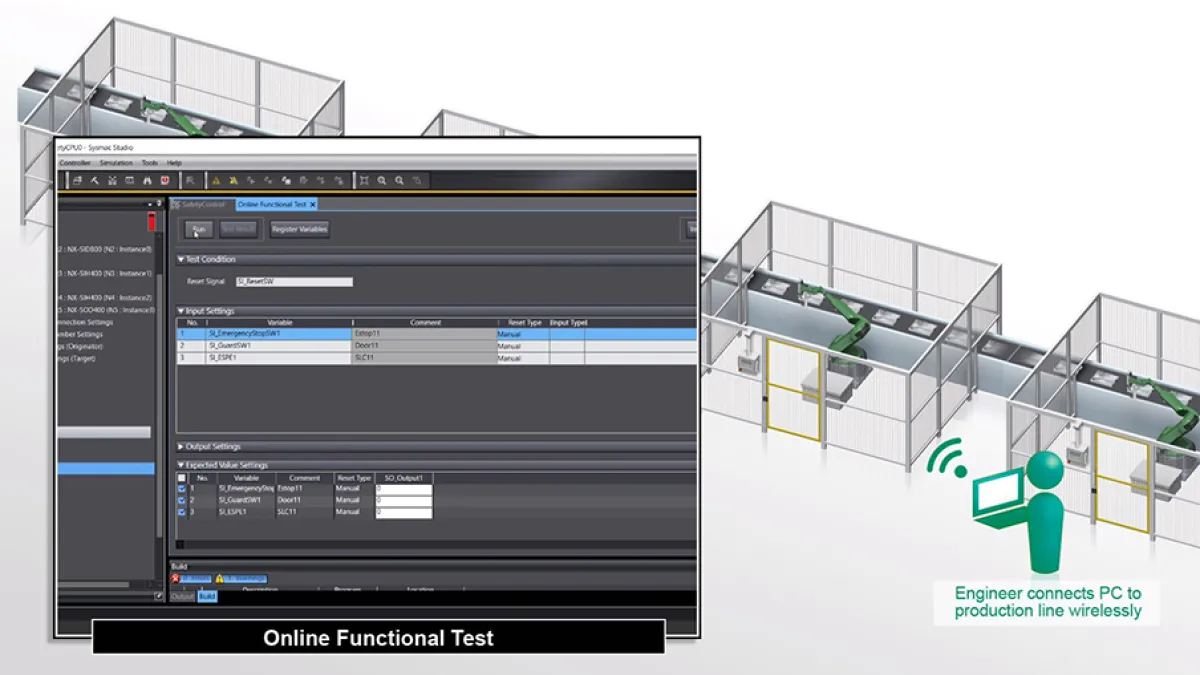Click the zoom-to-fit icon in toolbar
1200x675 pixels.
364,181
